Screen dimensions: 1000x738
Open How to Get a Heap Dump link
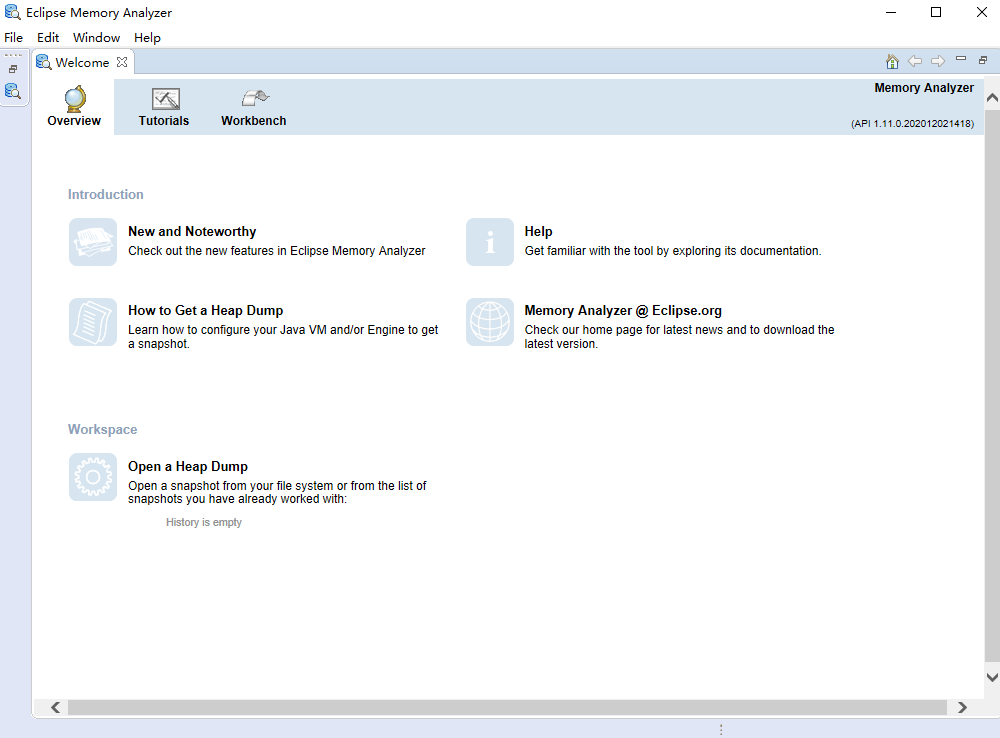coord(205,311)
